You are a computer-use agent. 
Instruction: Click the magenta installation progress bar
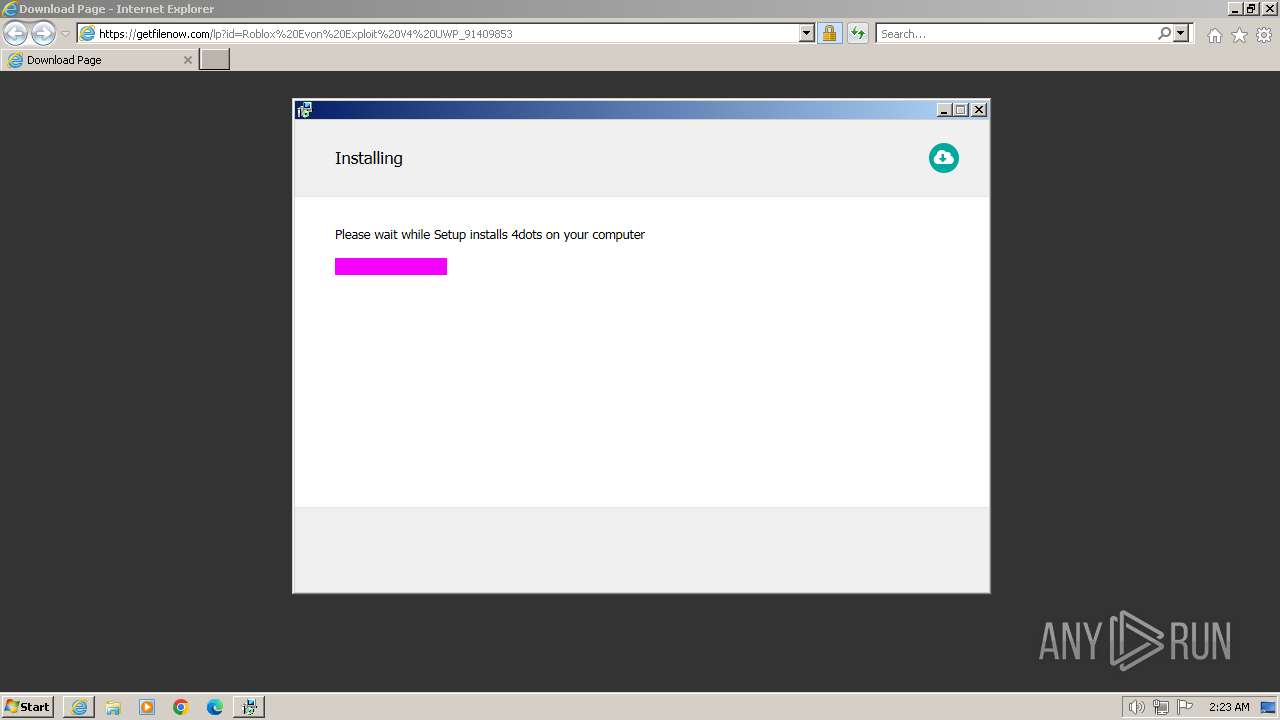tap(391, 266)
